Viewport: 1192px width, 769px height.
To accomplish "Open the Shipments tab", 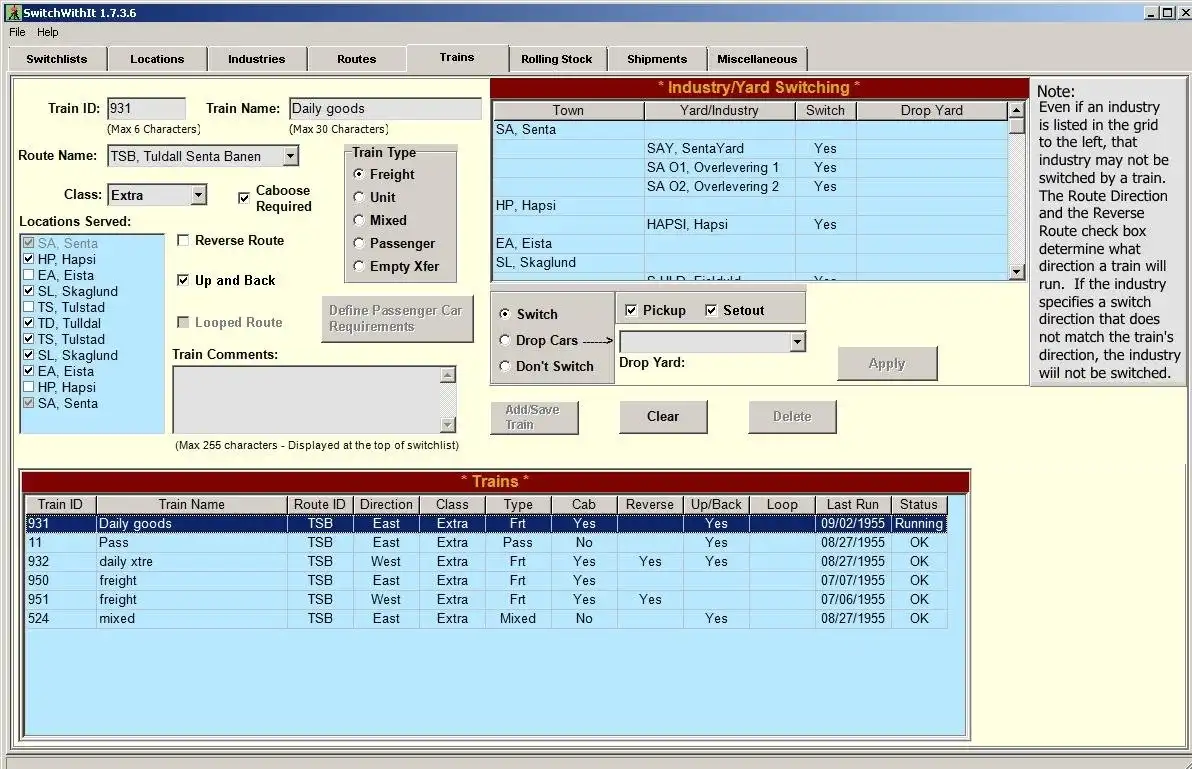I will (656, 58).
